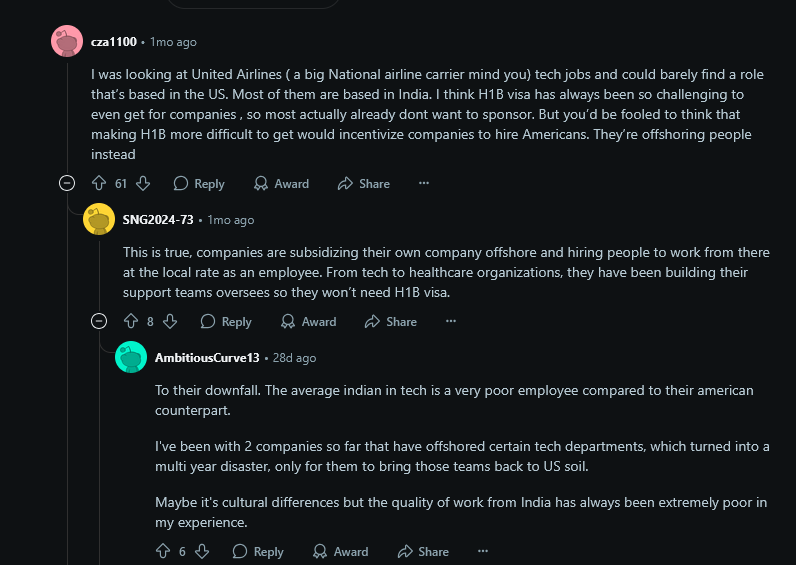Upvote SNG2024-73's reply
Image resolution: width=796 pixels, height=565 pixels.
(130, 321)
